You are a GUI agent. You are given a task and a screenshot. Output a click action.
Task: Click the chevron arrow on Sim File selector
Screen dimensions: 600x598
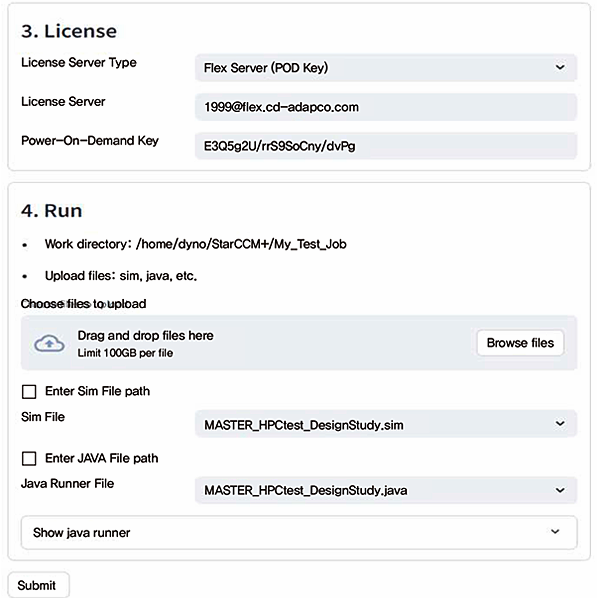[x=559, y=424]
